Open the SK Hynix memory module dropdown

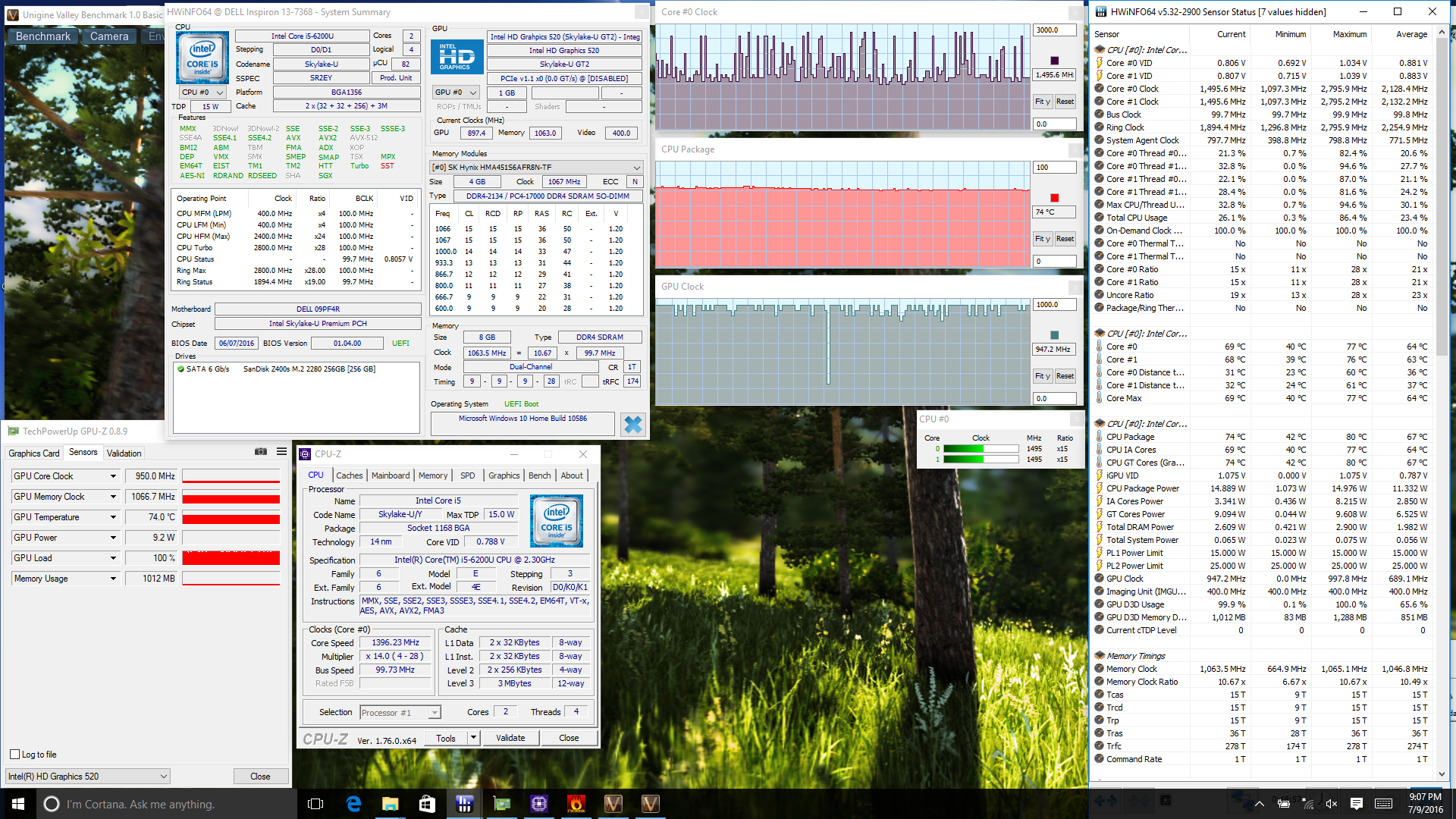tap(536, 168)
